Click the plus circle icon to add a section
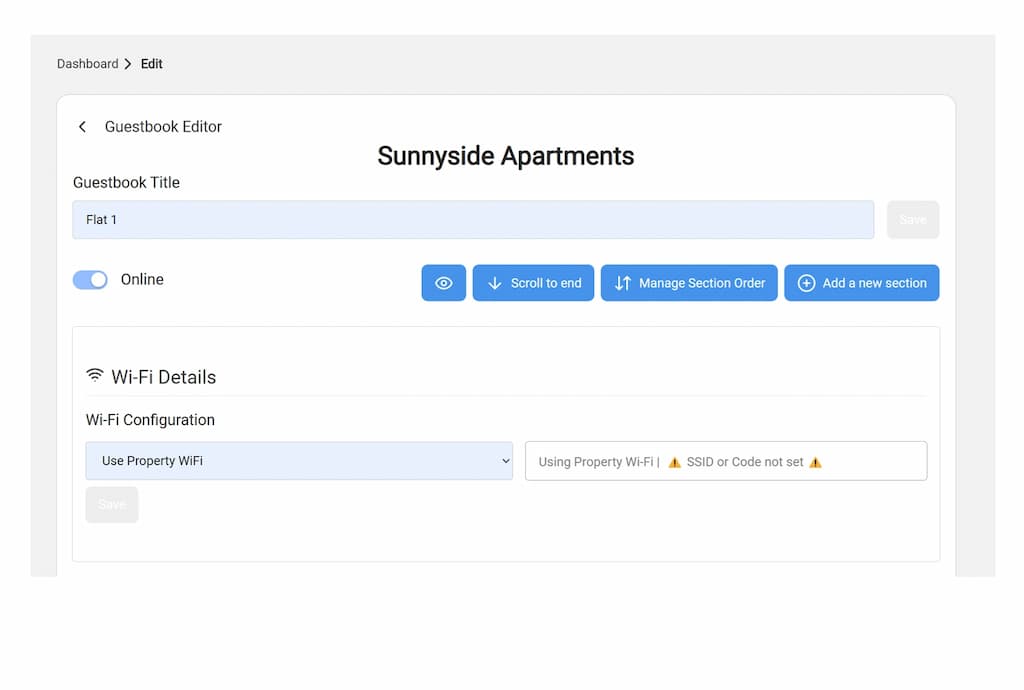Viewport: 1024px width, 690px height. pyautogui.click(x=806, y=283)
